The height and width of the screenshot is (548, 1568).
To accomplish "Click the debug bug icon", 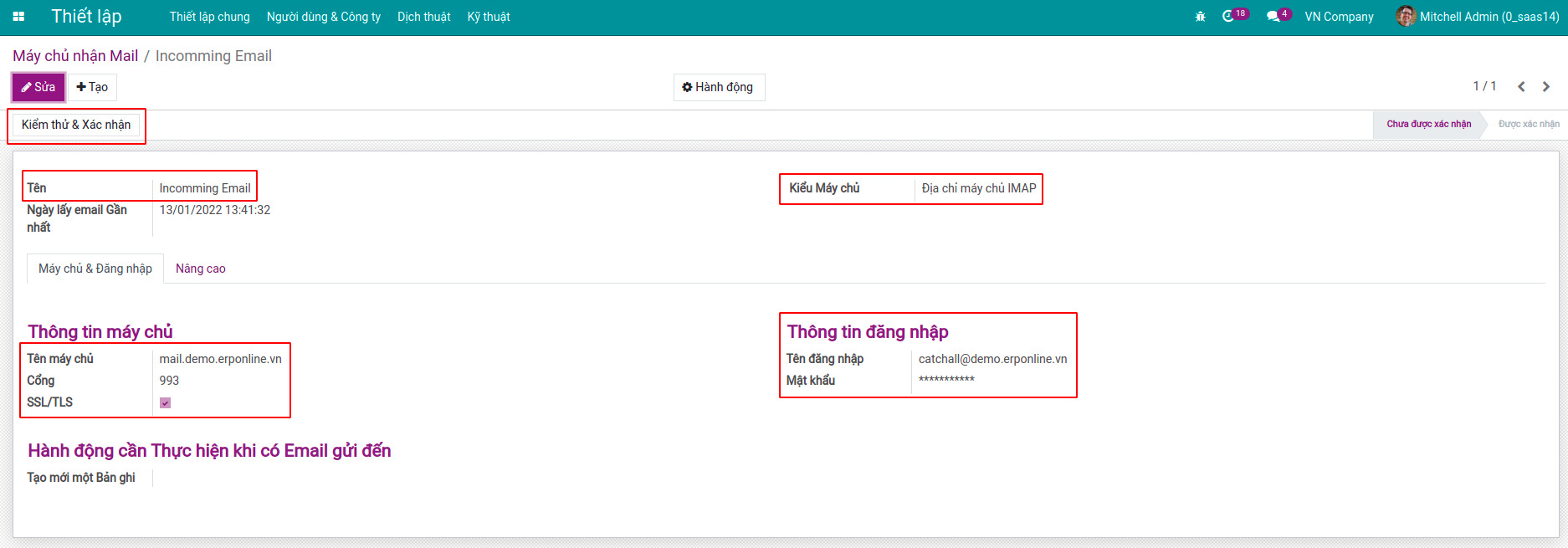I will pos(1200,17).
